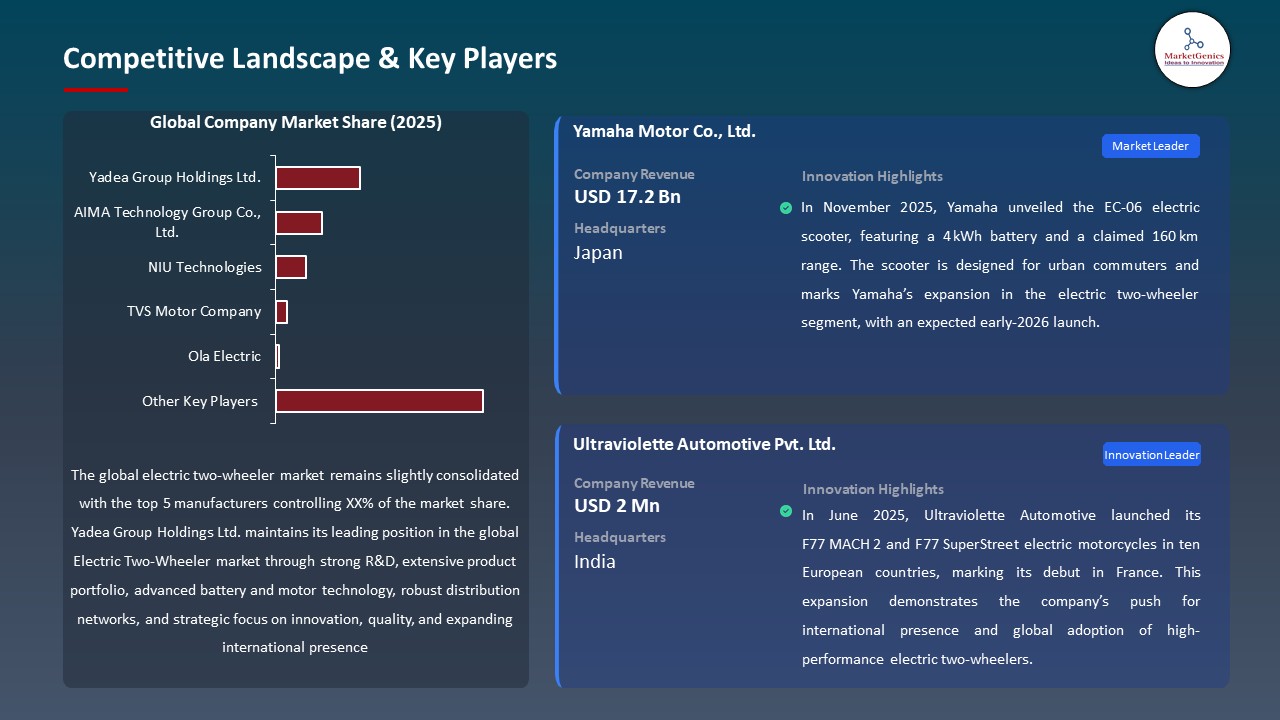This screenshot has width=1280, height=720.
Task: Select the AIMA Technology Group bar
Action: (x=299, y=223)
